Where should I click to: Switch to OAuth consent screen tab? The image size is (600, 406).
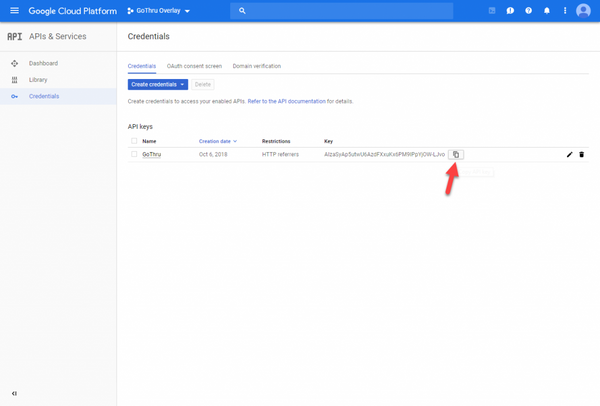click(x=194, y=66)
